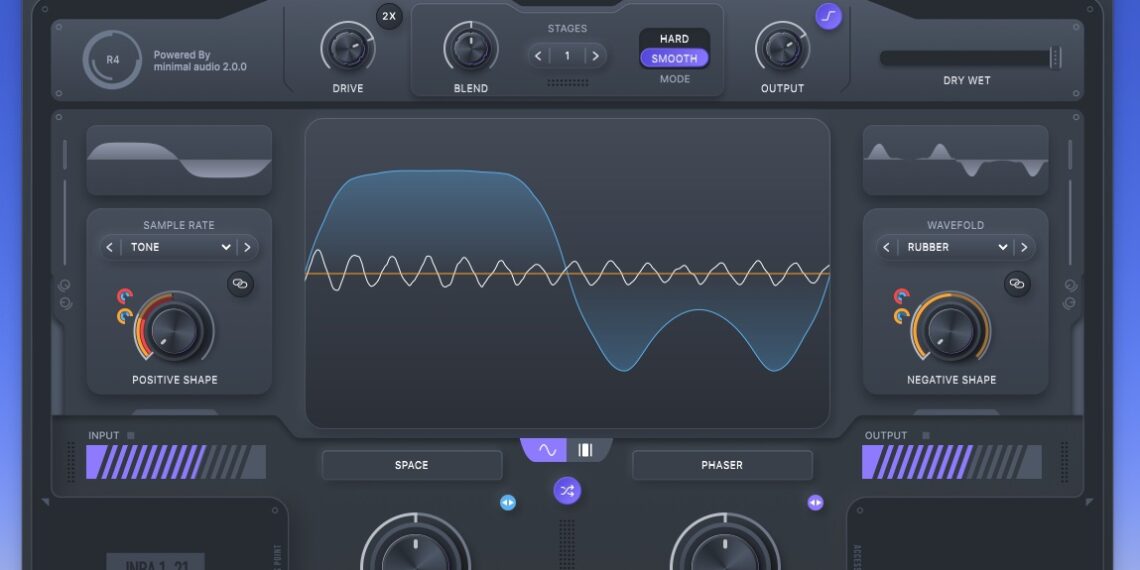Click the purple shuffle randomize icon
This screenshot has height=570, width=1140.
coord(568,490)
